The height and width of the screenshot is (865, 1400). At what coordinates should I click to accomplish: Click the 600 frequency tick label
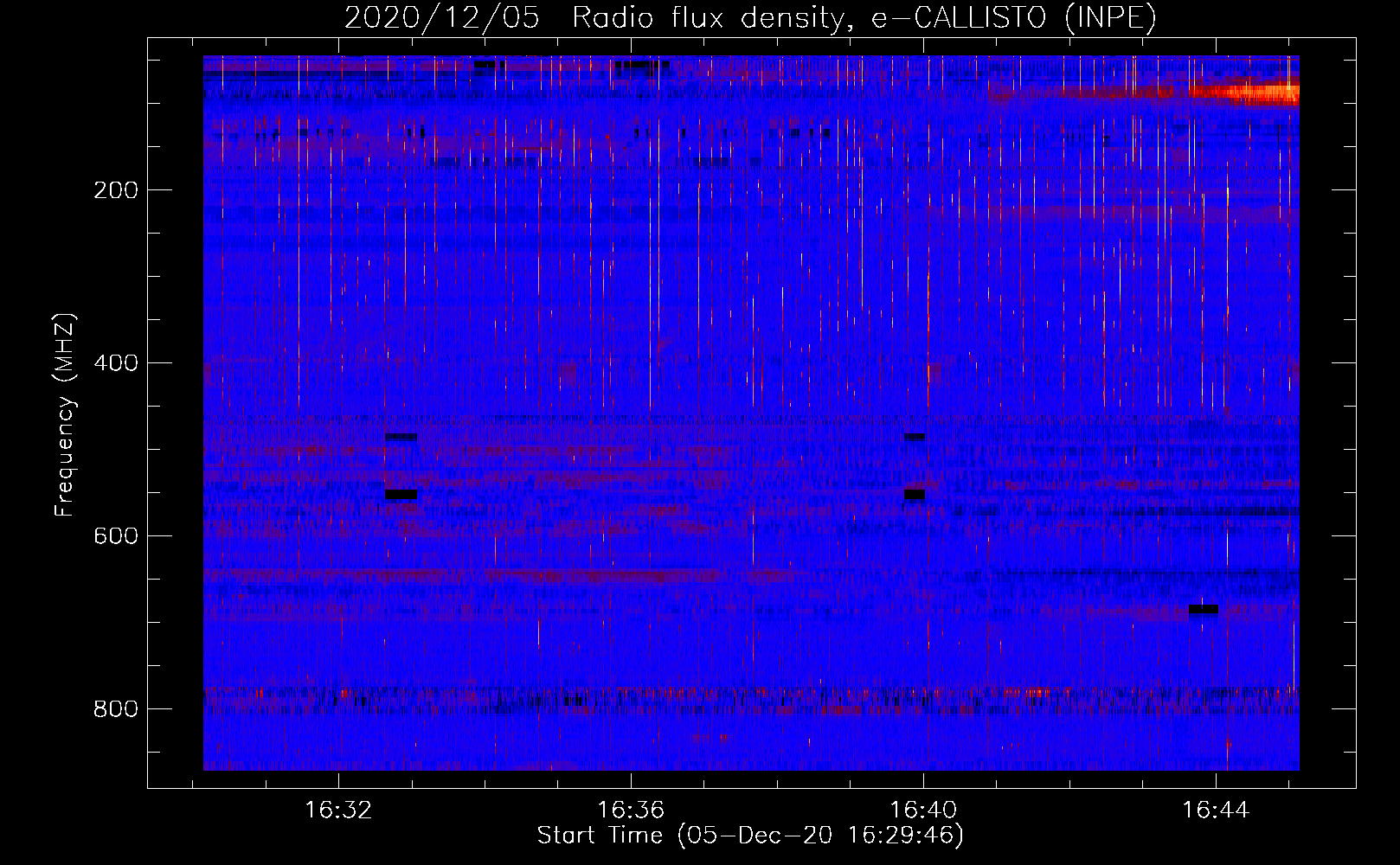coord(116,536)
